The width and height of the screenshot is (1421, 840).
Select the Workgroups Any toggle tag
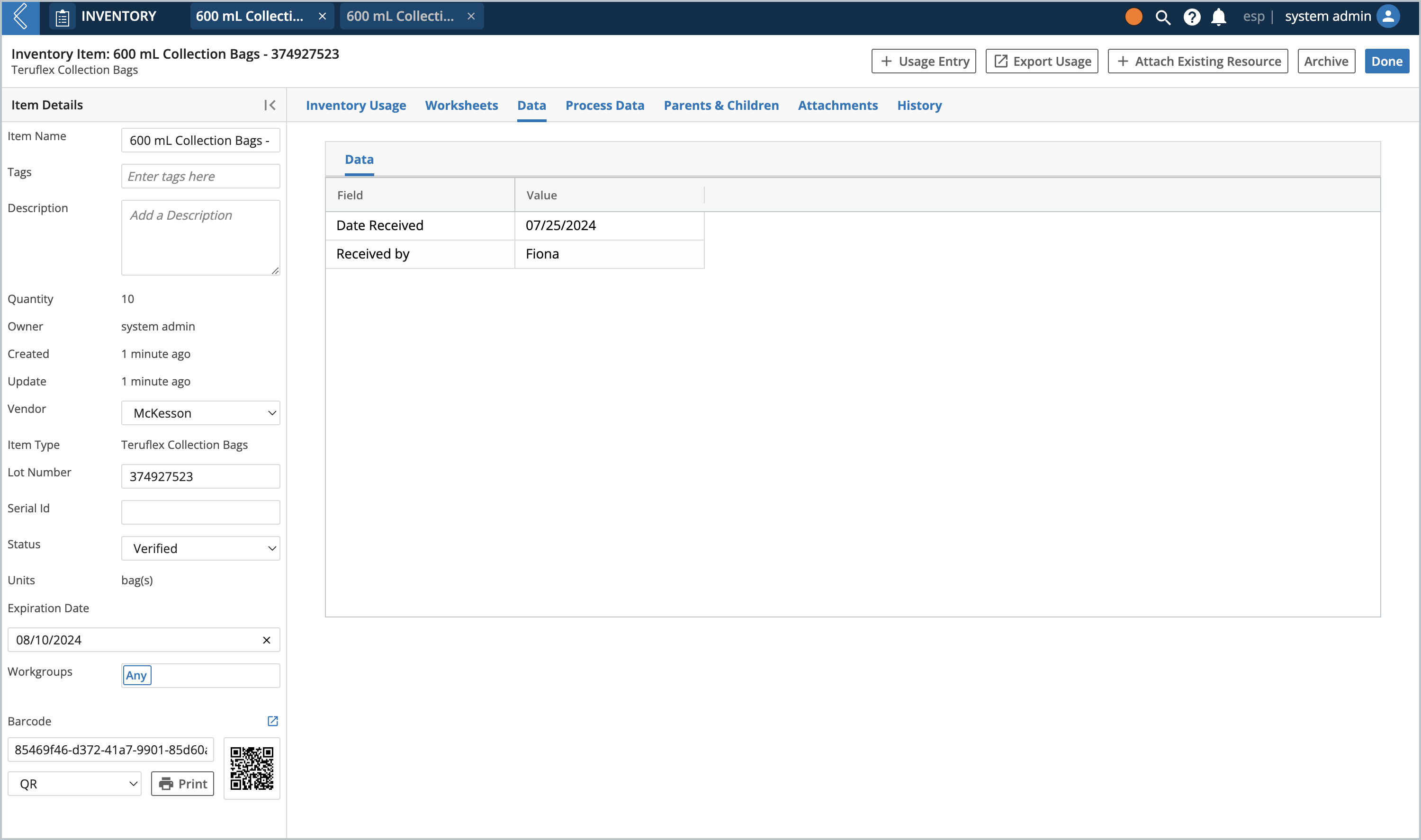137,675
